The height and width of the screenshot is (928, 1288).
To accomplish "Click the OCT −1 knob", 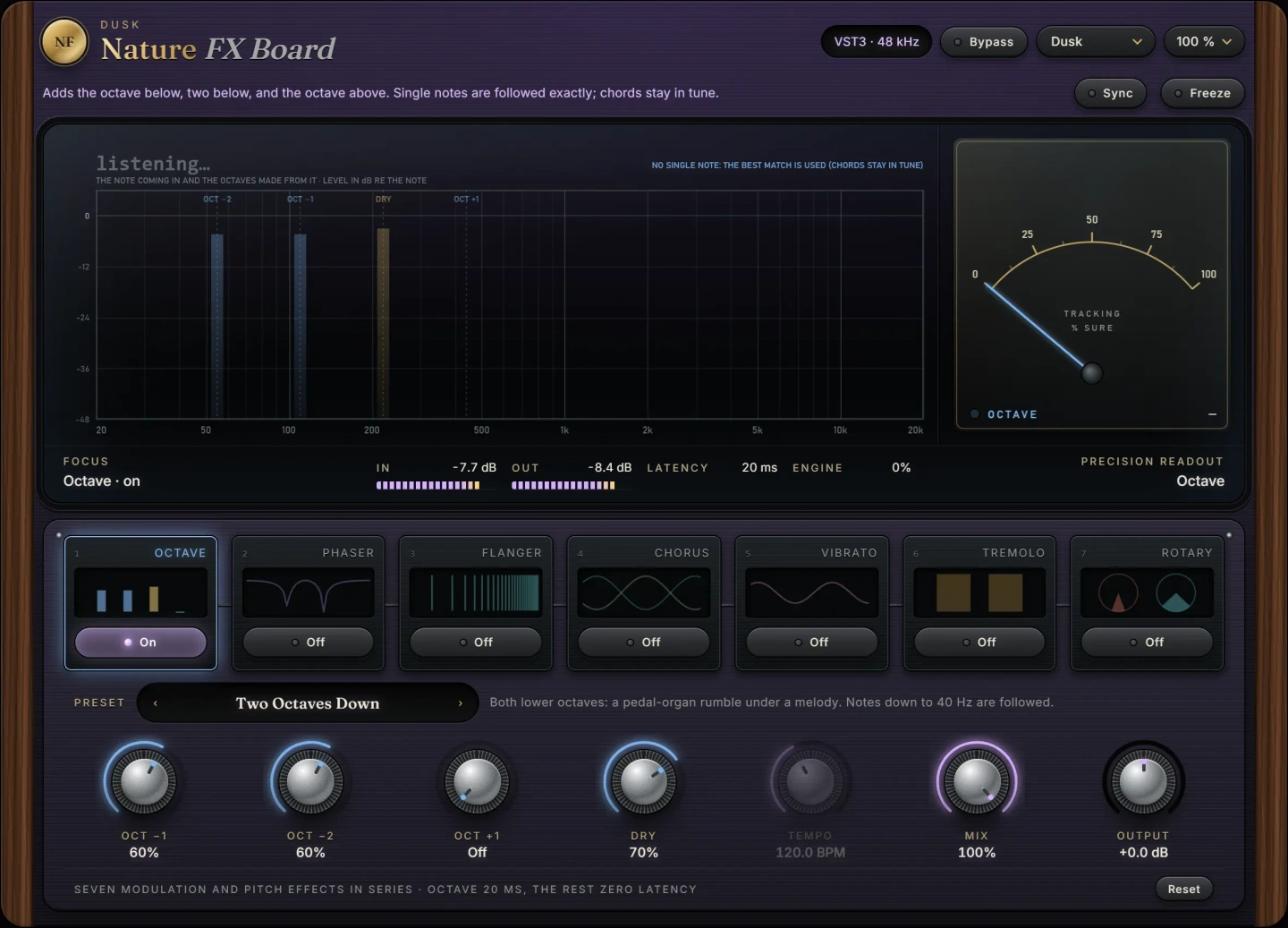I will (144, 781).
